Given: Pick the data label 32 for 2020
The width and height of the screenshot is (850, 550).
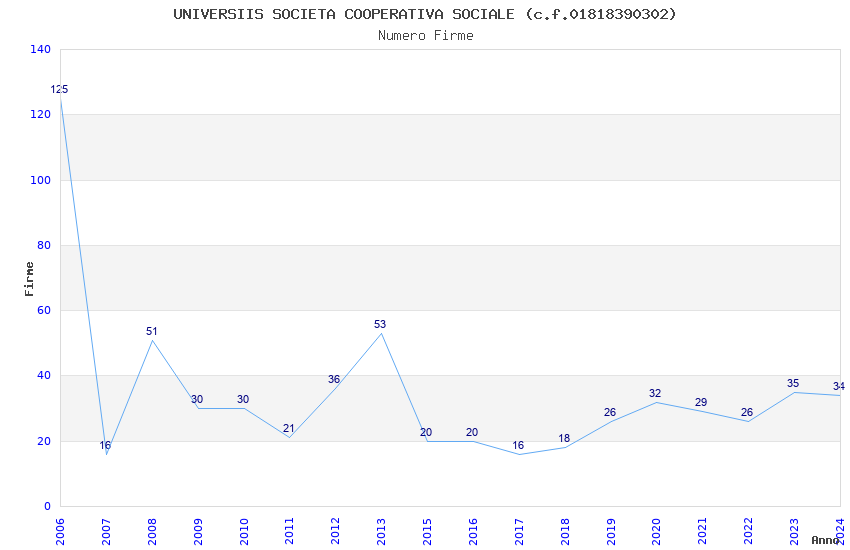Looking at the screenshot, I should (655, 393).
